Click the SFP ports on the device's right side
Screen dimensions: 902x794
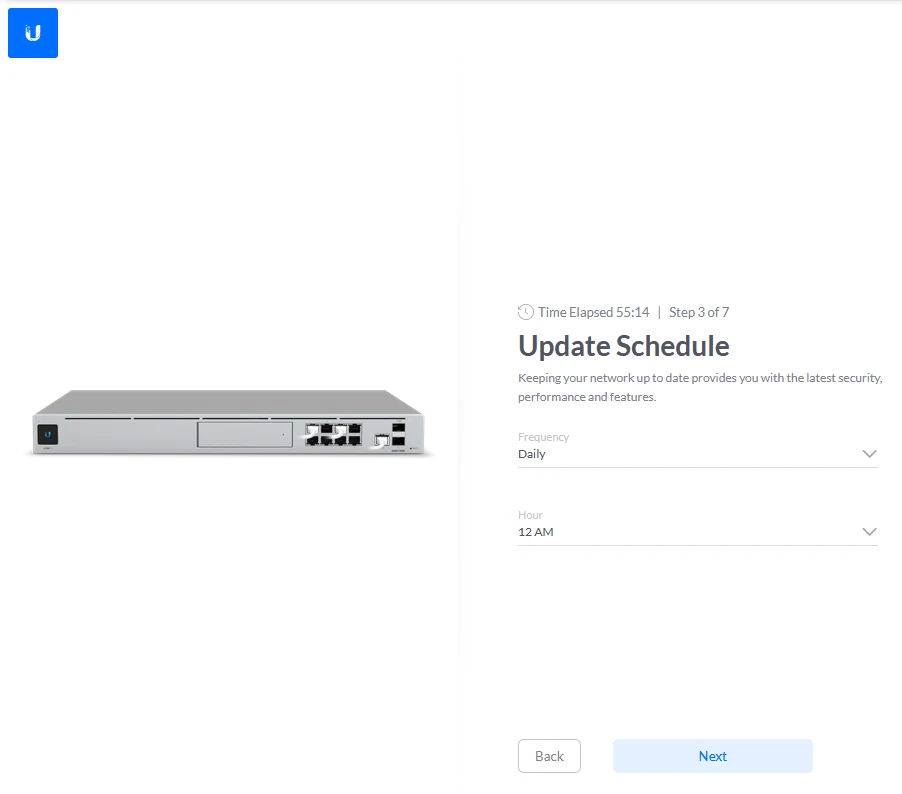400,434
